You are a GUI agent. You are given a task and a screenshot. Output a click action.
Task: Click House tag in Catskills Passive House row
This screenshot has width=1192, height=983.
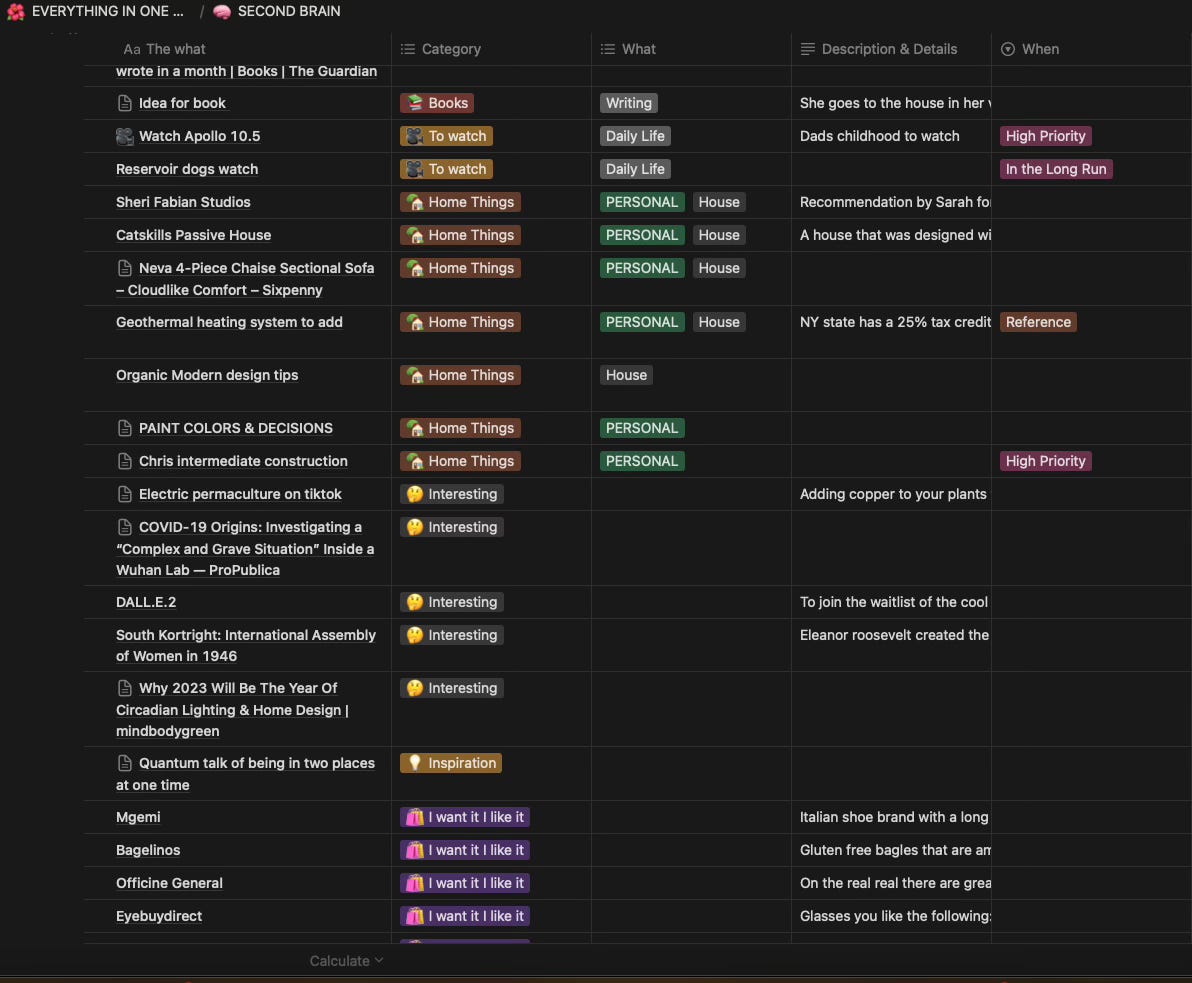pyautogui.click(x=718, y=235)
